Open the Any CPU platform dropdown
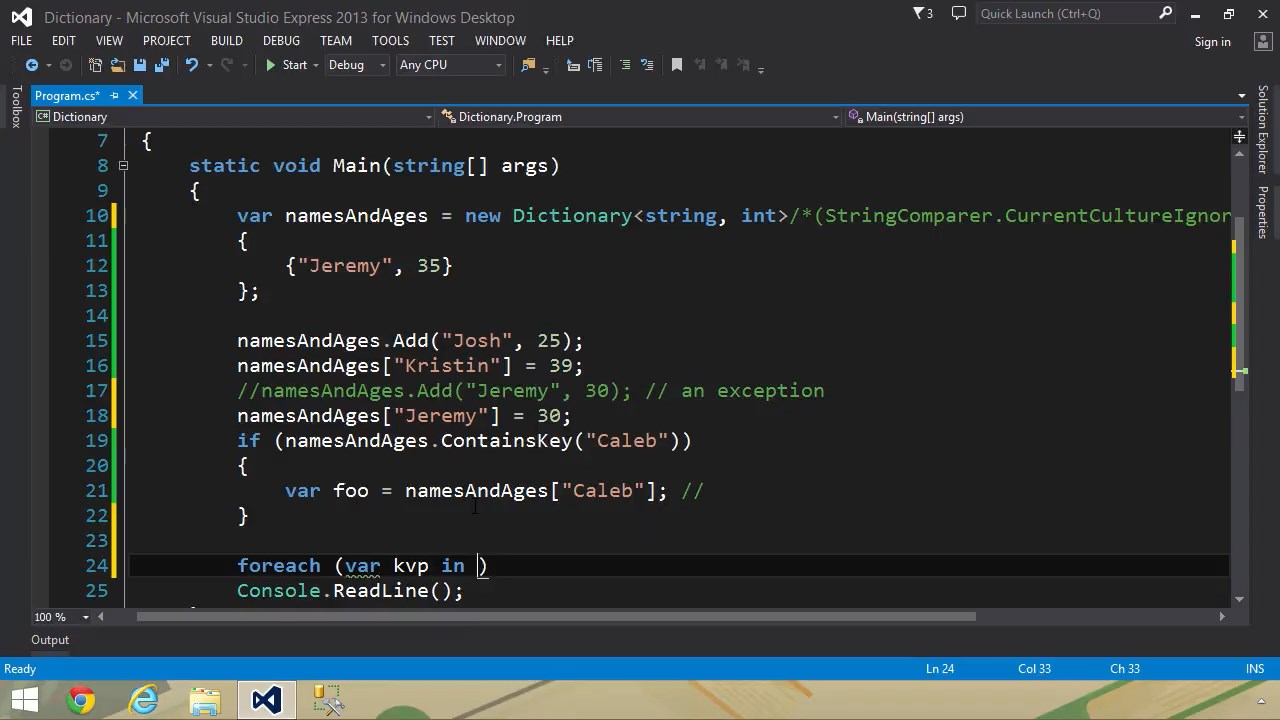The height and width of the screenshot is (720, 1280). 451,65
